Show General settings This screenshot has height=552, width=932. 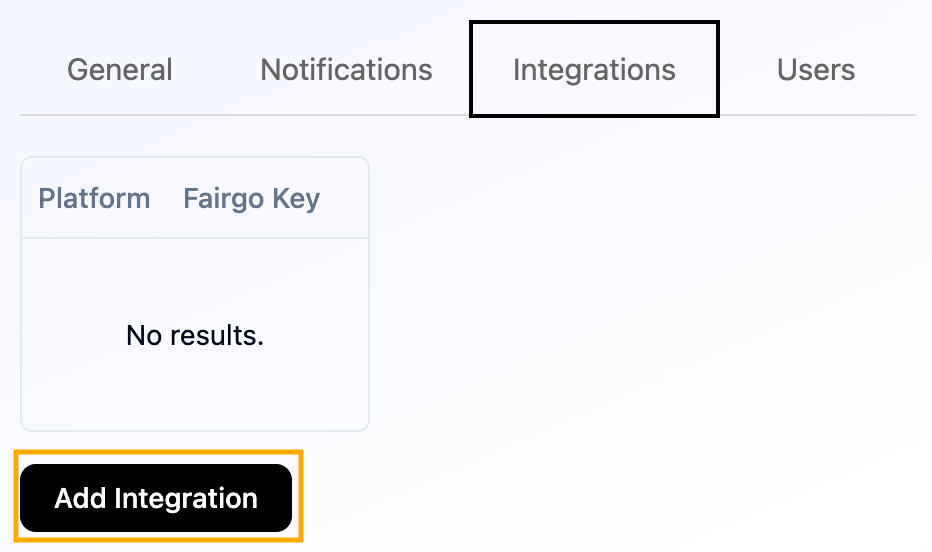click(120, 70)
